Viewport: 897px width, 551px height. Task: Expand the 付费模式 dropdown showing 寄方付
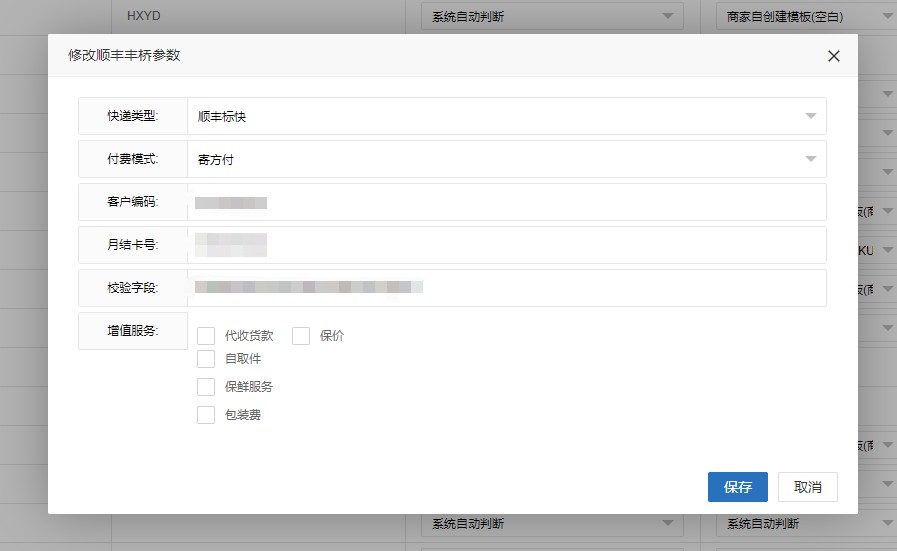(x=506, y=159)
